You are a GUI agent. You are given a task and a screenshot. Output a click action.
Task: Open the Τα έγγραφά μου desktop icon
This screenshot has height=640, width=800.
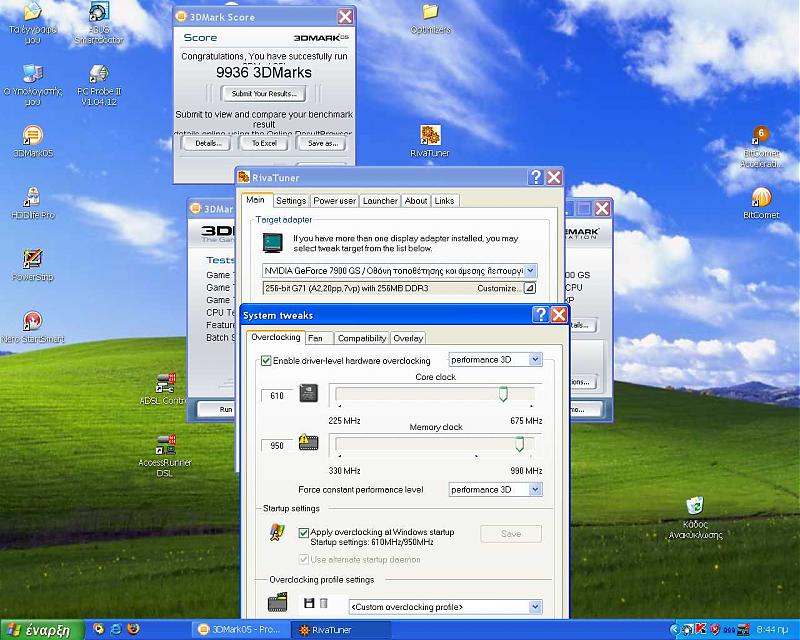(33, 23)
